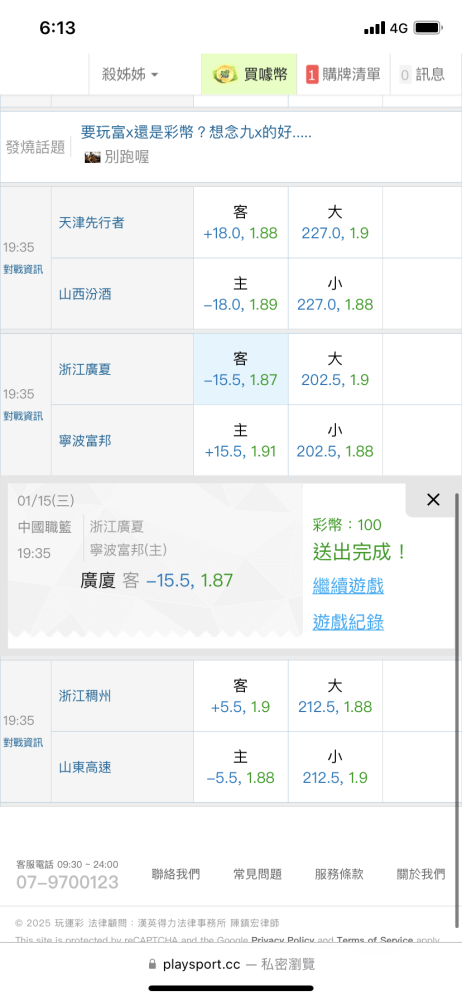Open the 殺姊姊 account dropdown
Screen dimensions: 462x1000
coord(130,75)
